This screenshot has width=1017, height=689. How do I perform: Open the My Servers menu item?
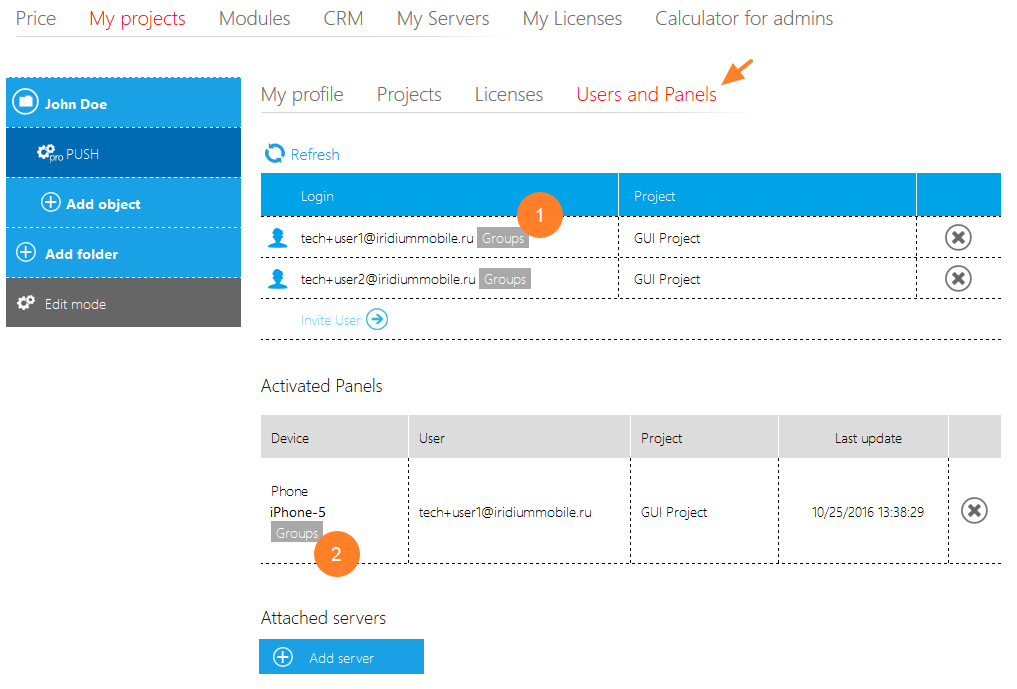click(442, 19)
